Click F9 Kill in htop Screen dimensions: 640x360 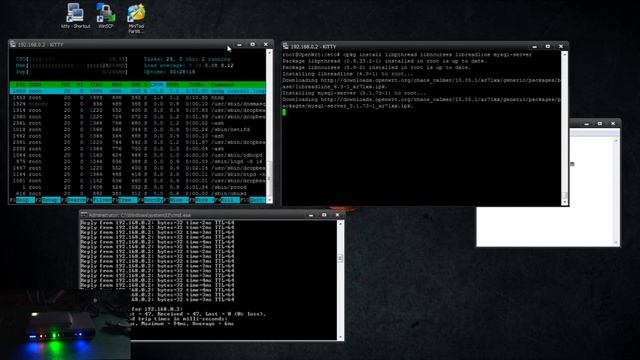228,200
